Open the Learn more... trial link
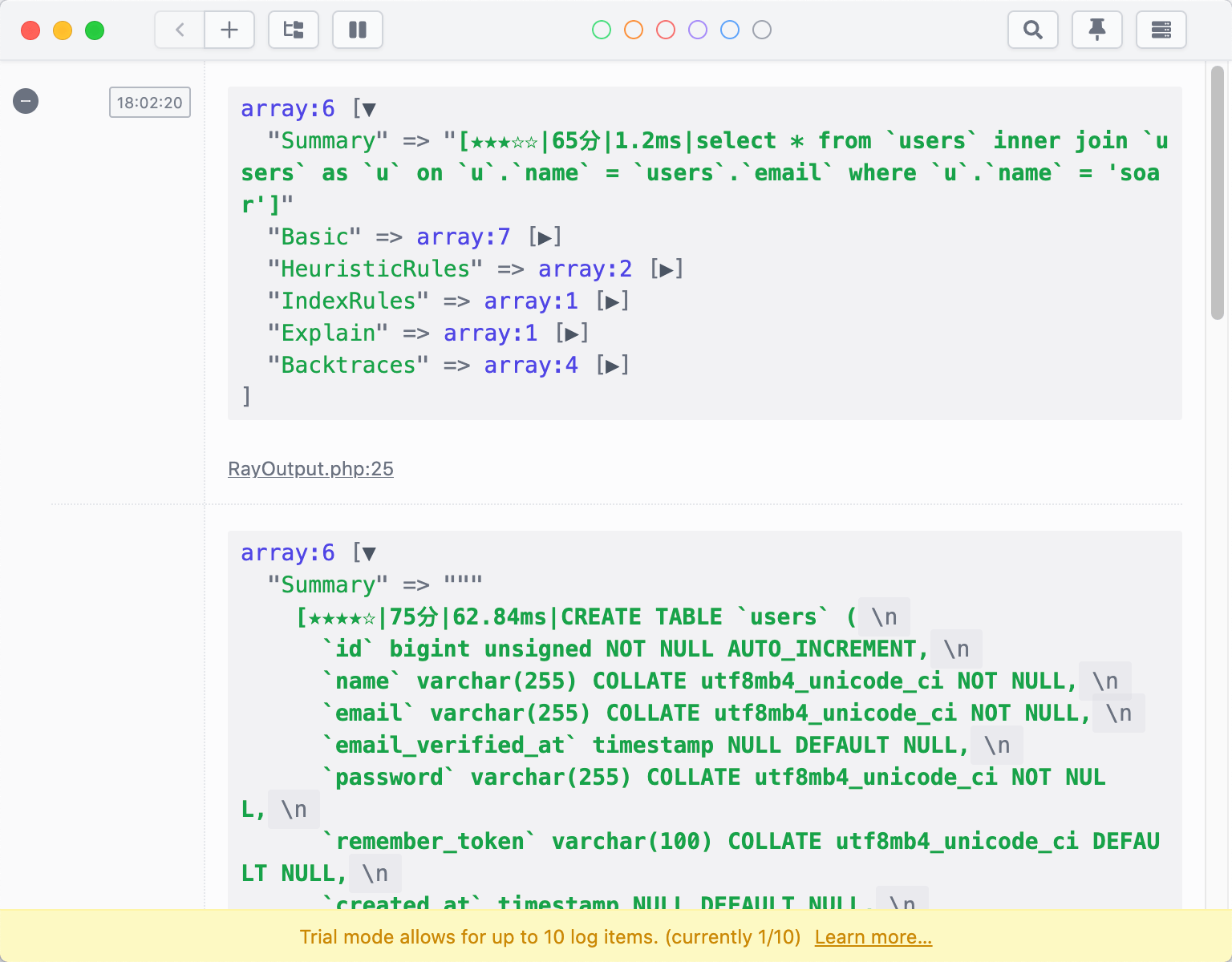 [x=873, y=937]
